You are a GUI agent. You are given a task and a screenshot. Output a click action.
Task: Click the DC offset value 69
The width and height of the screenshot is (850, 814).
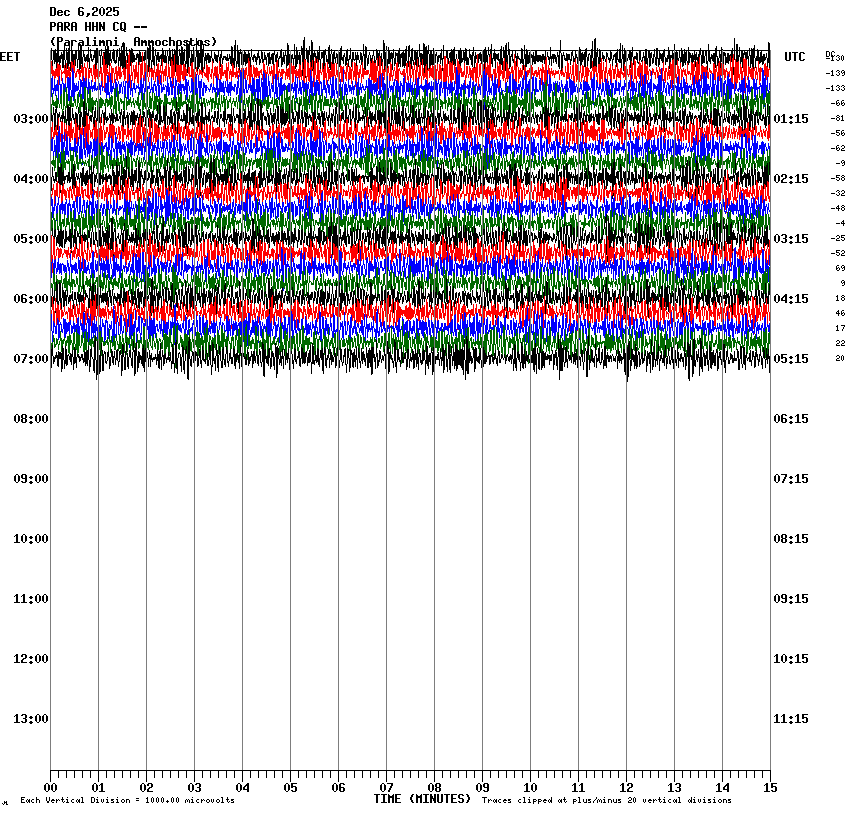coord(840,268)
